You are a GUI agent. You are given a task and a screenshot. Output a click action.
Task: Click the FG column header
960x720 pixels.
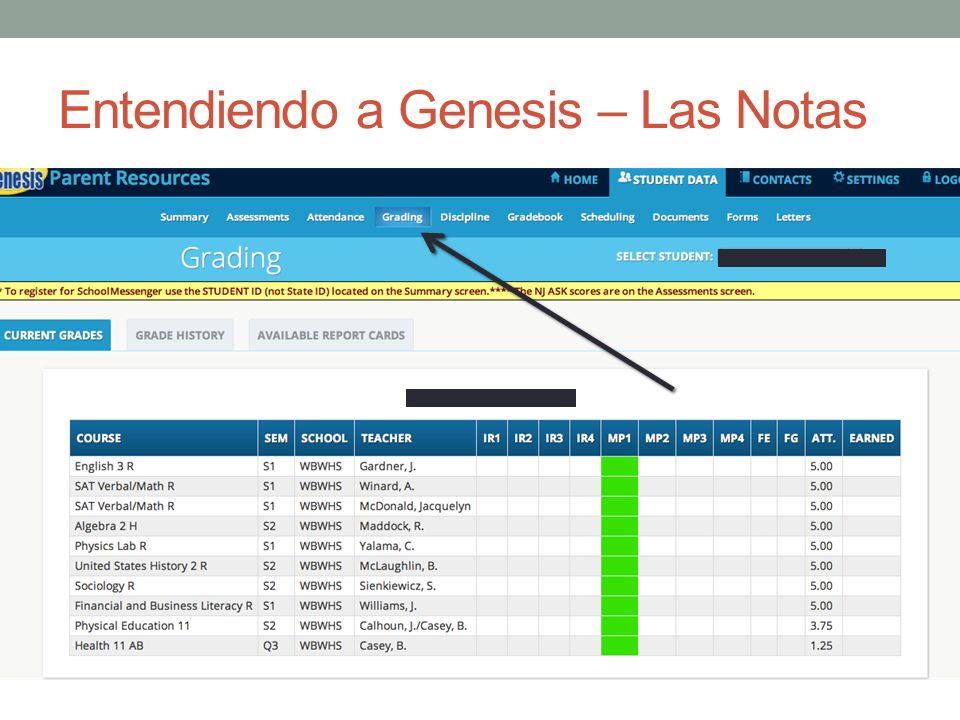(x=791, y=438)
